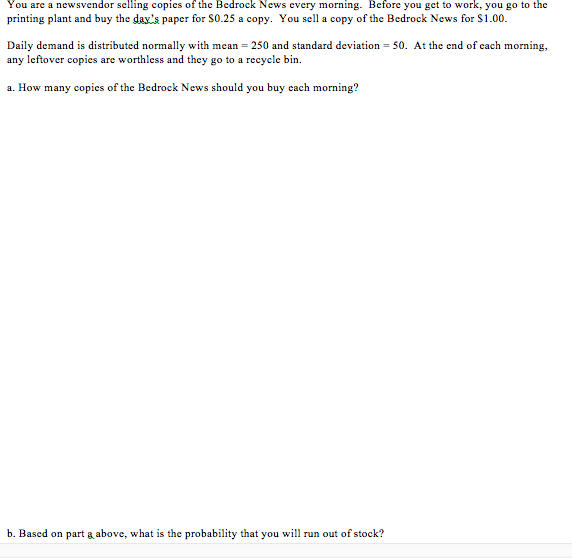Viewport: 572px width, 558px height.
Task: Click the "a." label of the first question
Action: click(x=11, y=88)
